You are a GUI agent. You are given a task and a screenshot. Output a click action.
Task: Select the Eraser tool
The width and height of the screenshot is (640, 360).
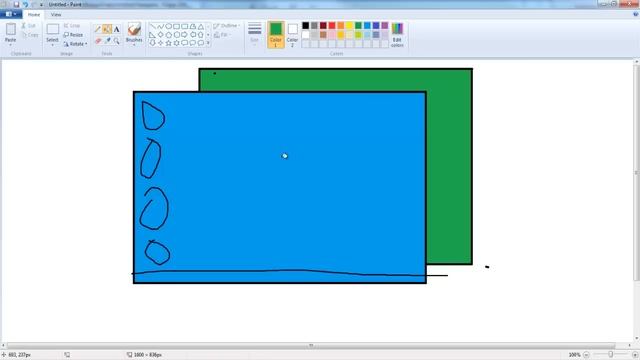coord(98,40)
